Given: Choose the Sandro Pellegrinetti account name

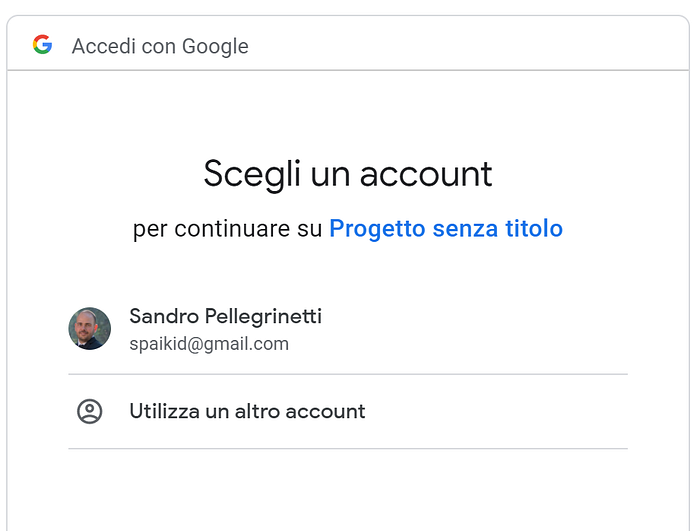Looking at the screenshot, I should pyautogui.click(x=225, y=316).
